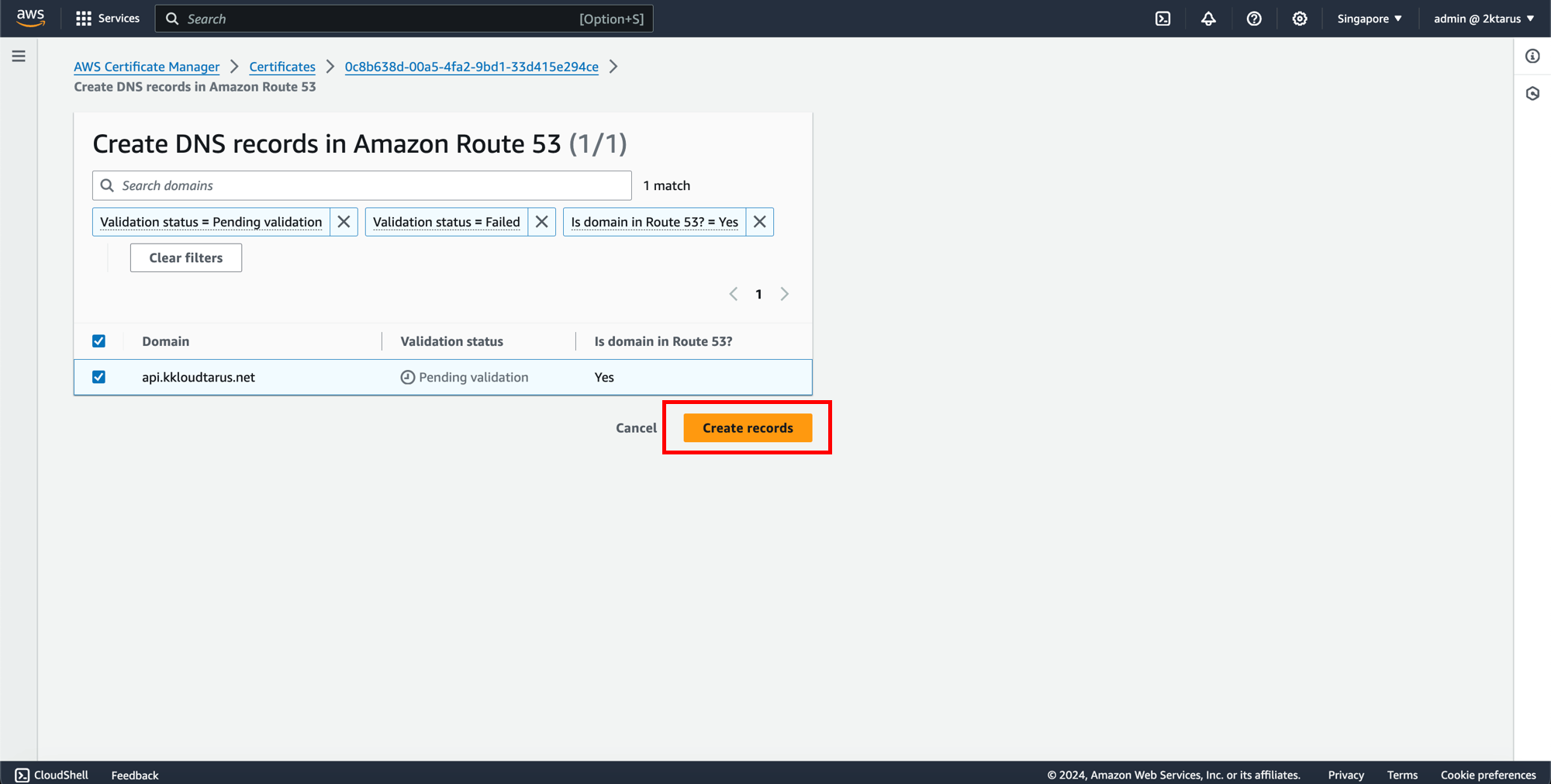Open Cookie preferences in footer
The height and width of the screenshot is (784, 1551).
point(1488,775)
